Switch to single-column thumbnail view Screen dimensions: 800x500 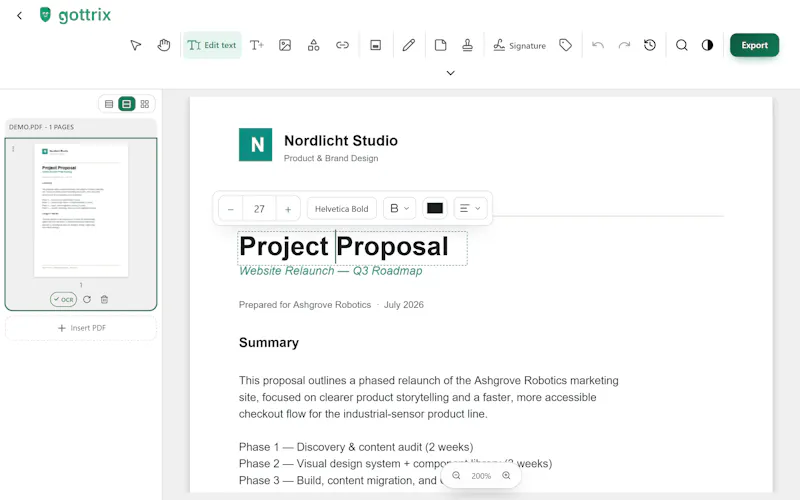coord(127,104)
